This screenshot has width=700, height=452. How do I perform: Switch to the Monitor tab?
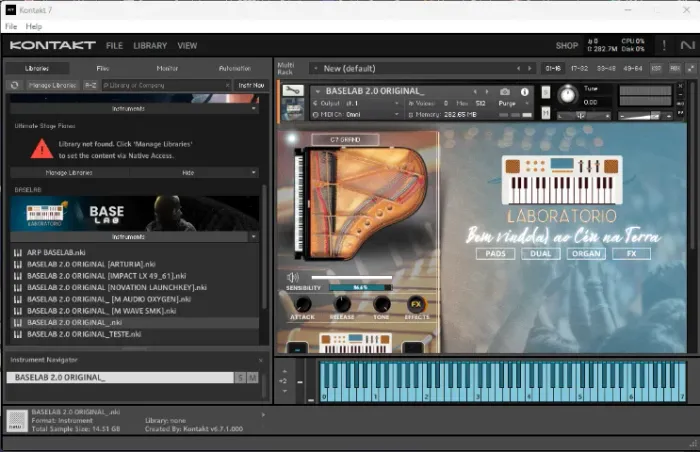coord(167,68)
